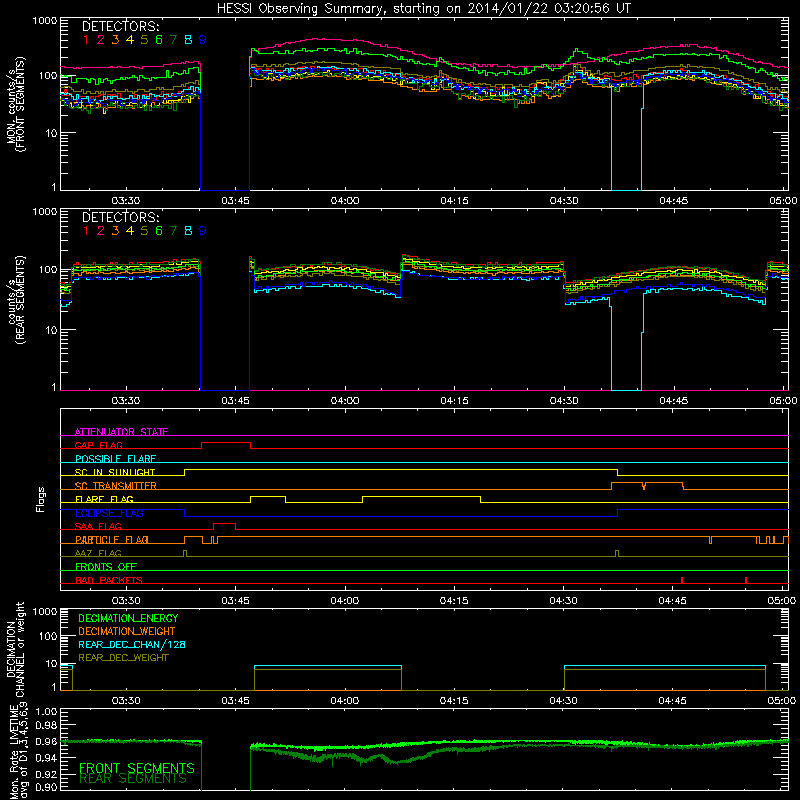Click the 0.90 tick on the livetime axis
Viewport: 800px width, 800px height.
tap(46, 787)
